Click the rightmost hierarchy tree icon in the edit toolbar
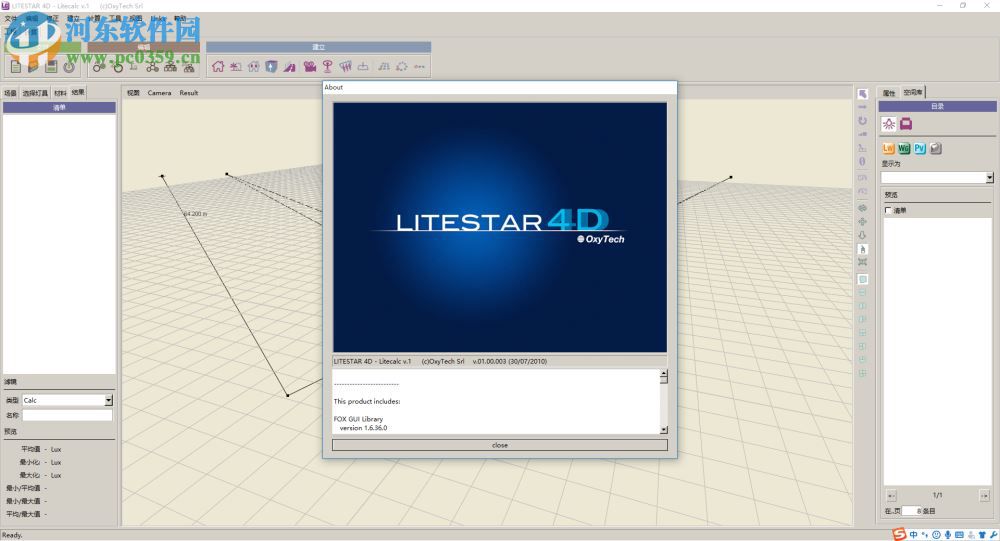 click(x=189, y=66)
